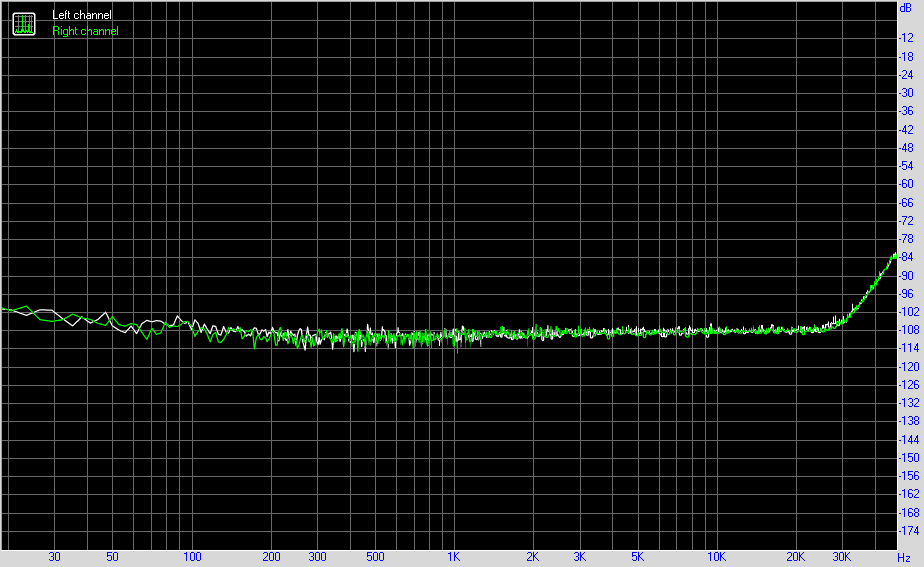Click the -48 dB axis label
The image size is (924, 567).
[x=906, y=148]
